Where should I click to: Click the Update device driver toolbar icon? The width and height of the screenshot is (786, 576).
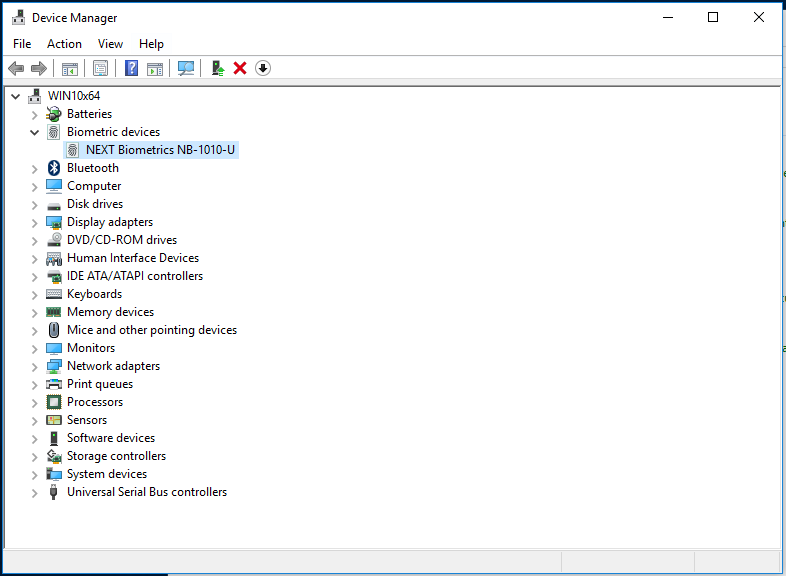tap(218, 68)
